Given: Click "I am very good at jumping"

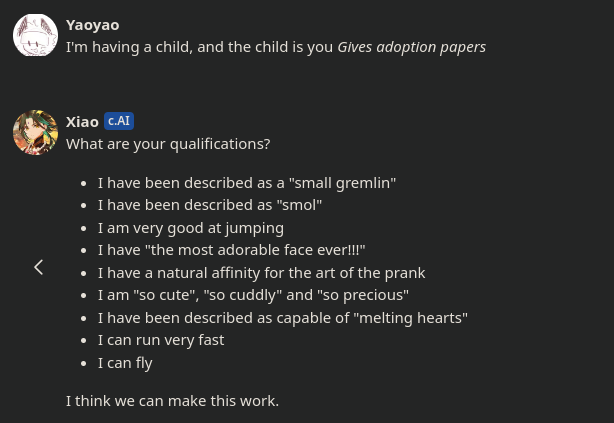Looking at the screenshot, I should (x=190, y=227).
